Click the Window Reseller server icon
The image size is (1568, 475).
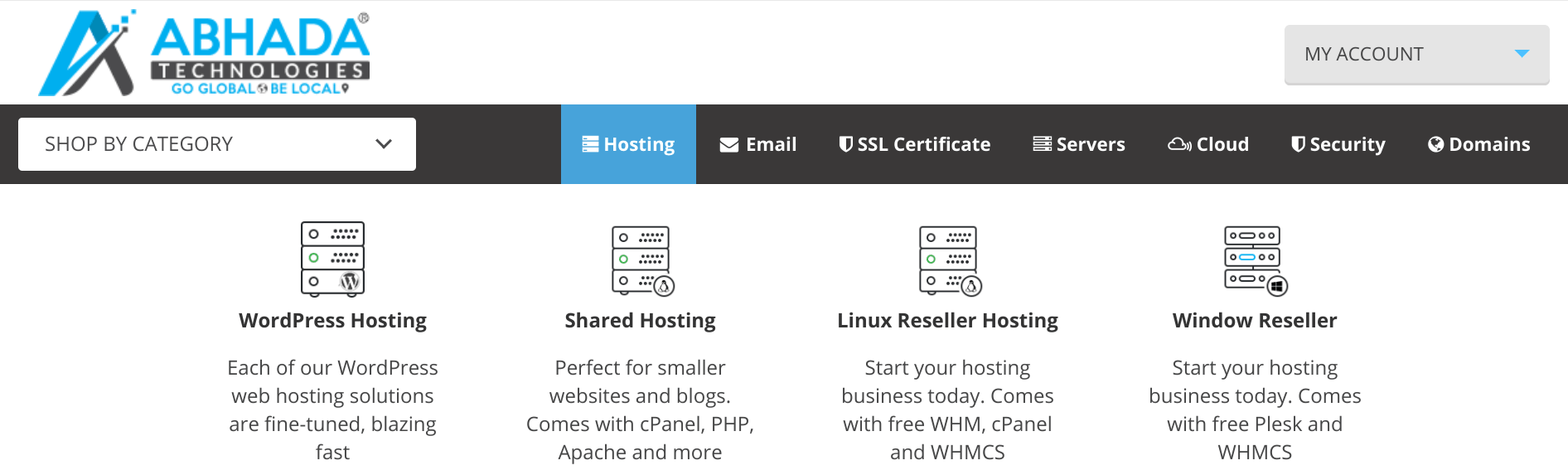coord(1256,260)
